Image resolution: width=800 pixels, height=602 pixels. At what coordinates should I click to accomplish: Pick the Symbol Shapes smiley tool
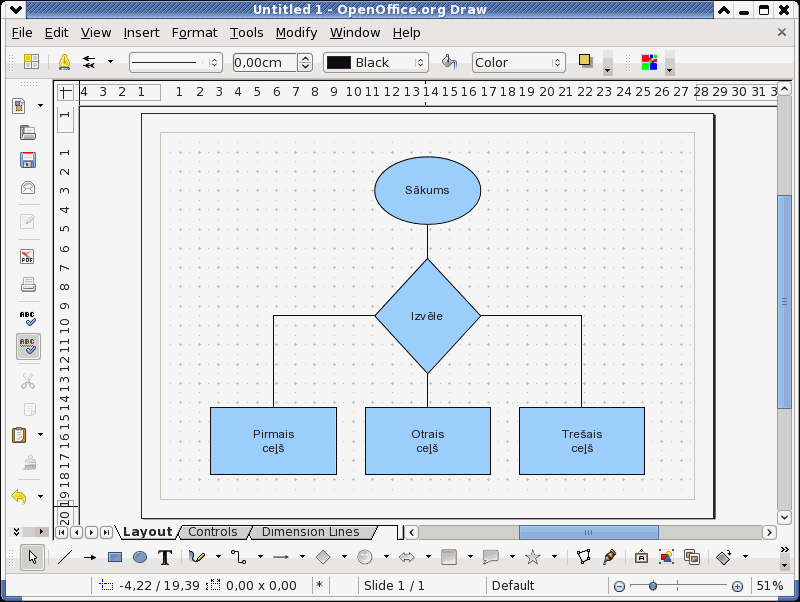pos(365,557)
